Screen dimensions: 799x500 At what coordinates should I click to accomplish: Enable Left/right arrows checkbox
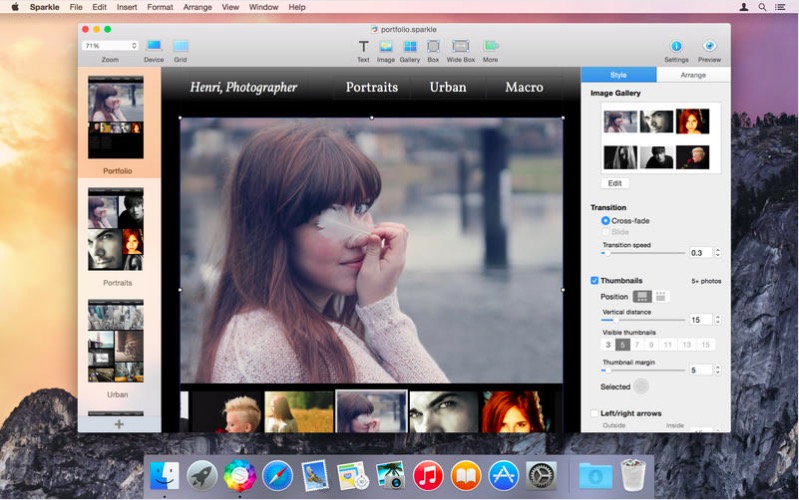pos(594,413)
